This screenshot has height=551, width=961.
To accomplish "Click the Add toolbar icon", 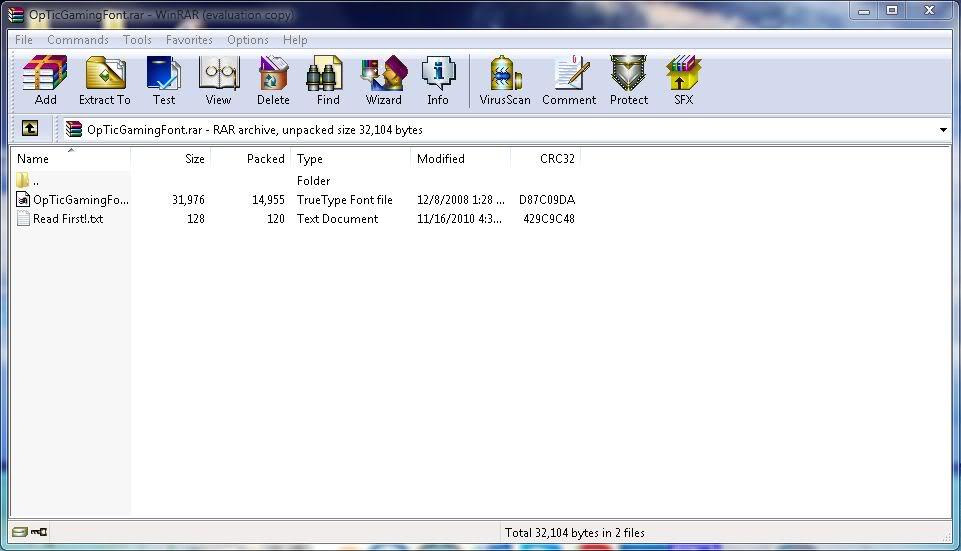I will [45, 80].
